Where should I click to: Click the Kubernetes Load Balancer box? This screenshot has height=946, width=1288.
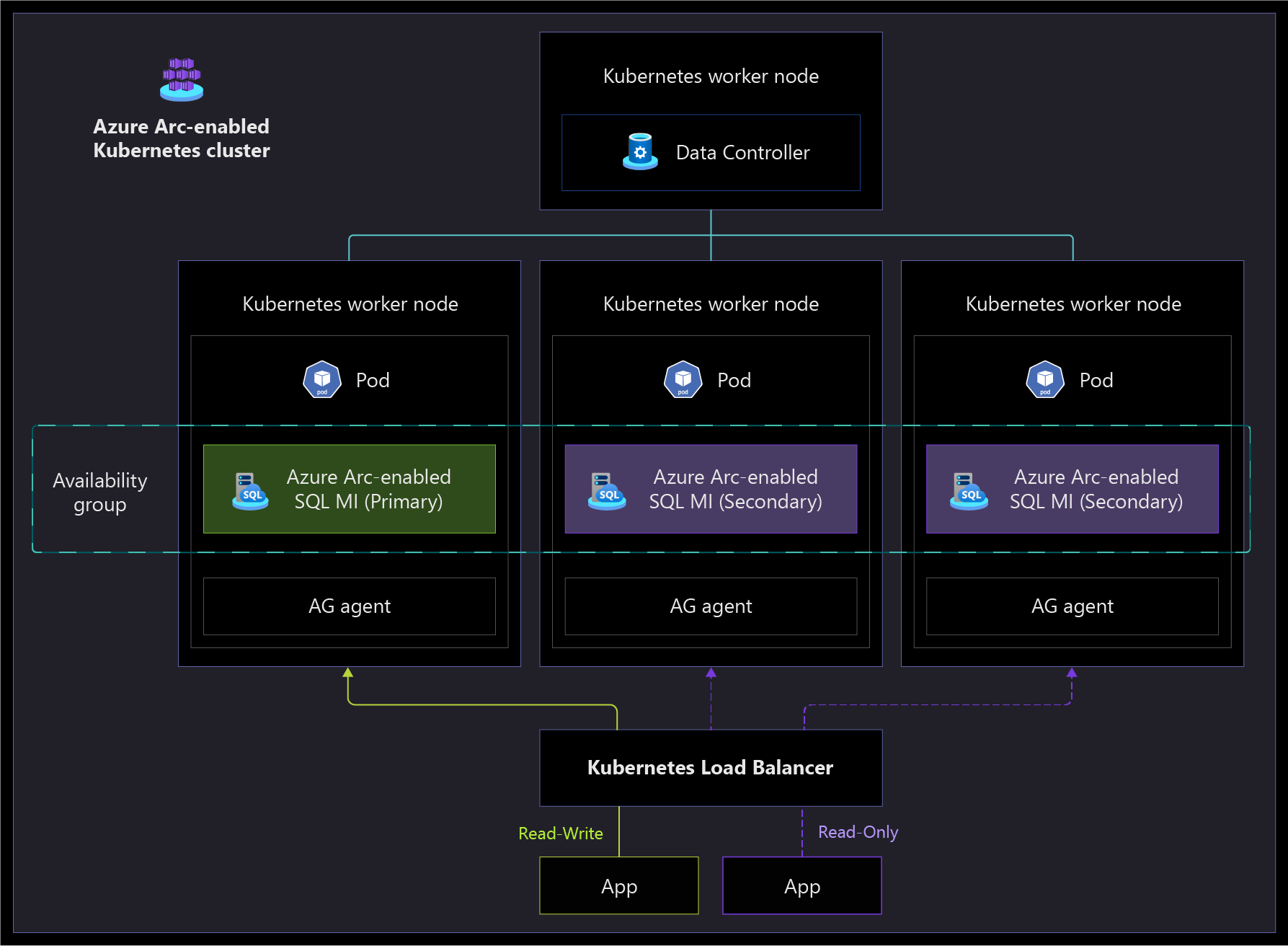(x=711, y=768)
